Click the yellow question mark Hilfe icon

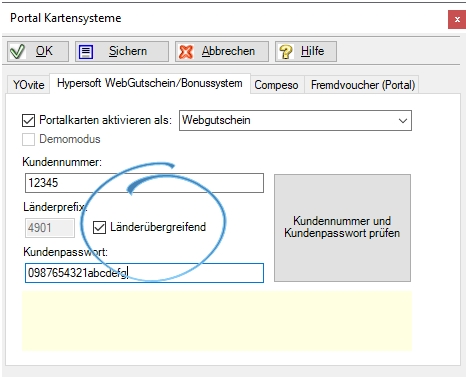pyautogui.click(x=286, y=52)
